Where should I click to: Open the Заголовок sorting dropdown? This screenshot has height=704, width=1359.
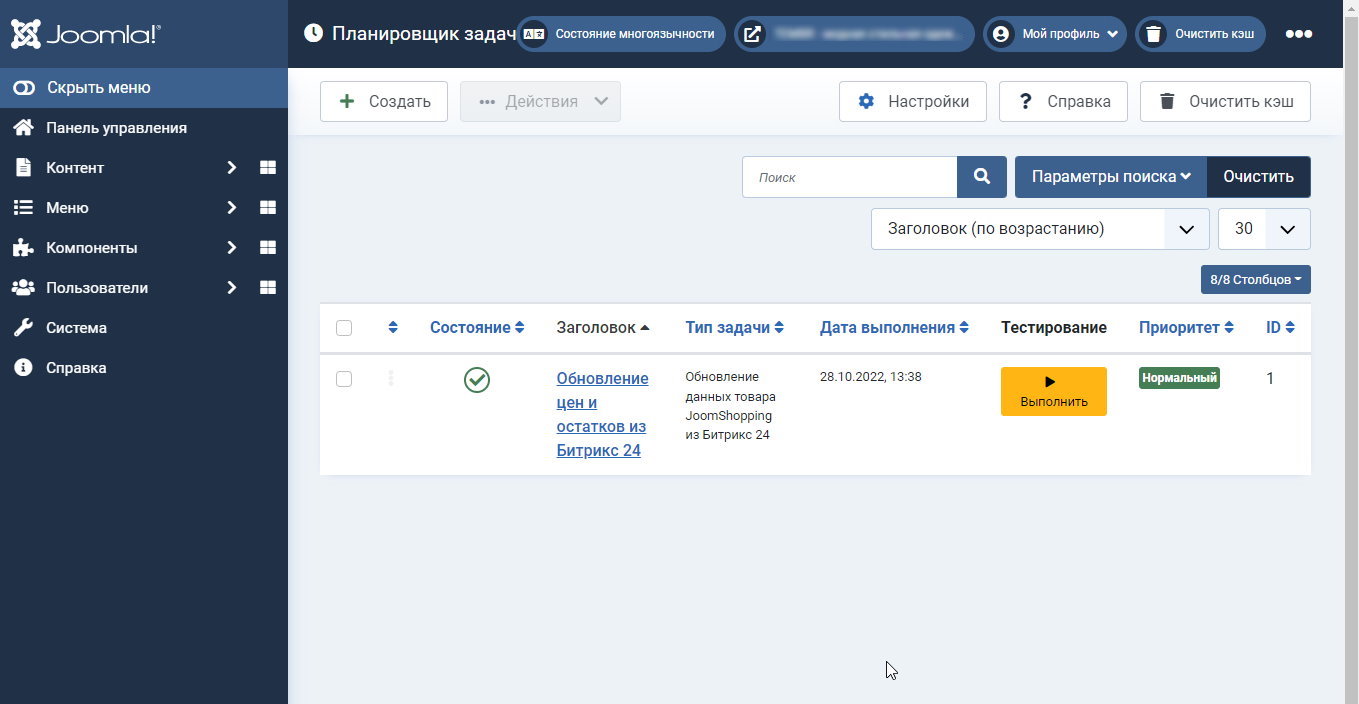[1039, 228]
